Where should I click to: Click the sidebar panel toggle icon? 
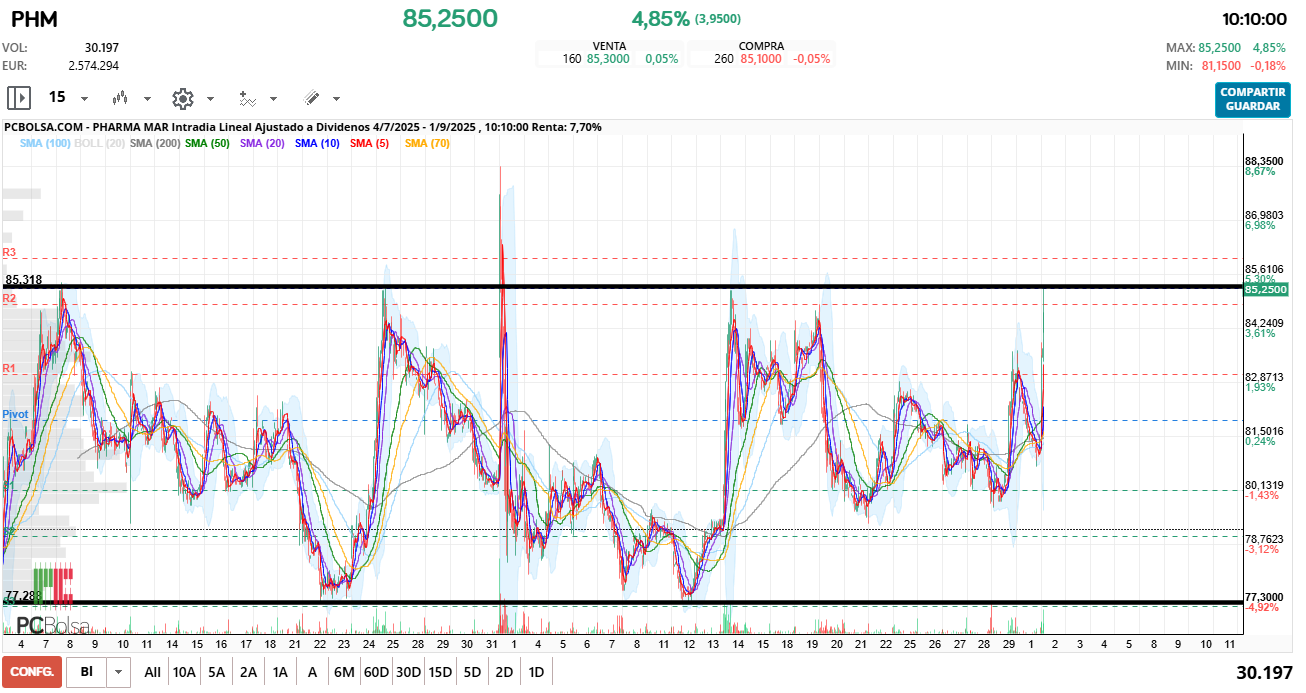point(19,98)
